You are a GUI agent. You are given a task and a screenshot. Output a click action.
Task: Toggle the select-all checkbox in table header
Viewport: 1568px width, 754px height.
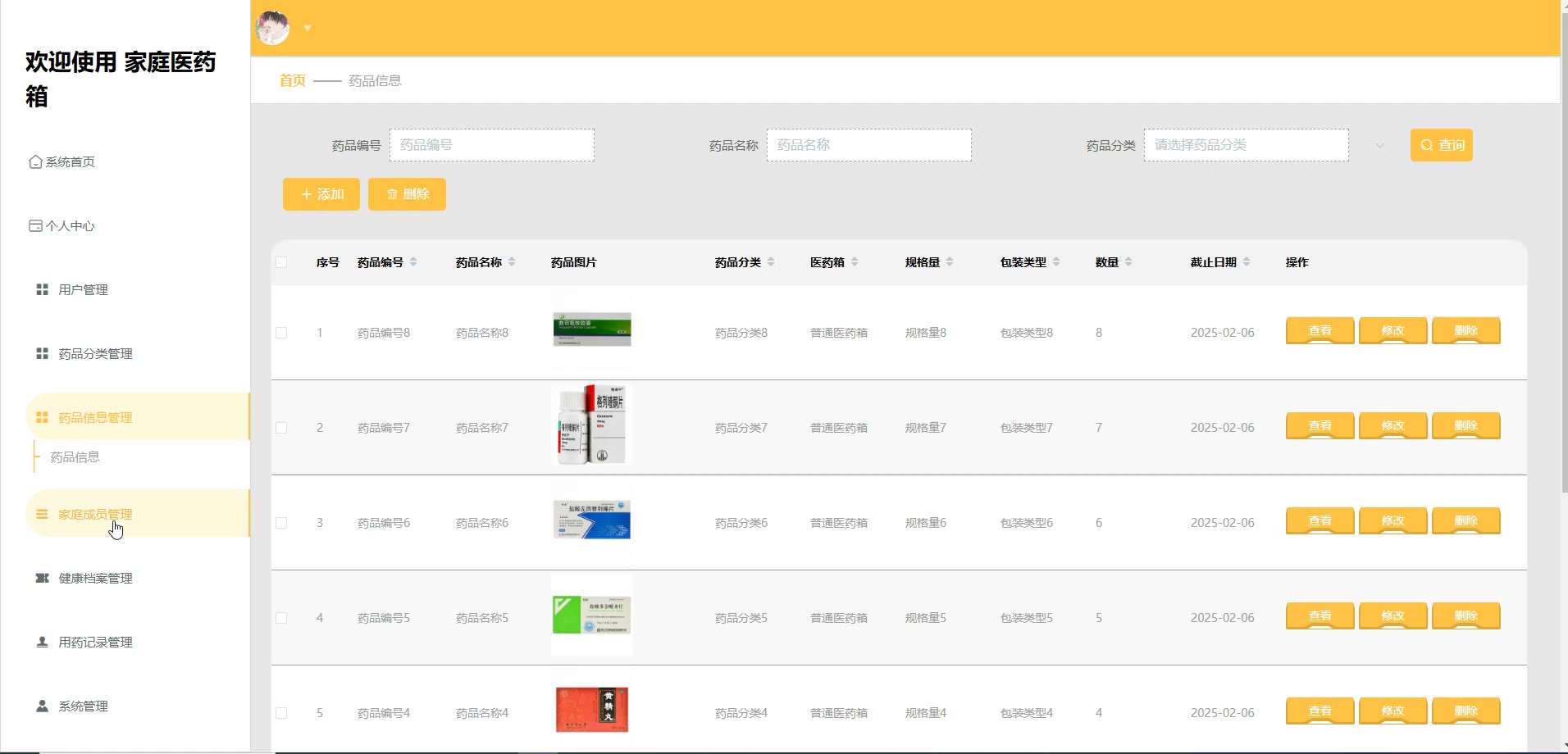click(x=281, y=263)
